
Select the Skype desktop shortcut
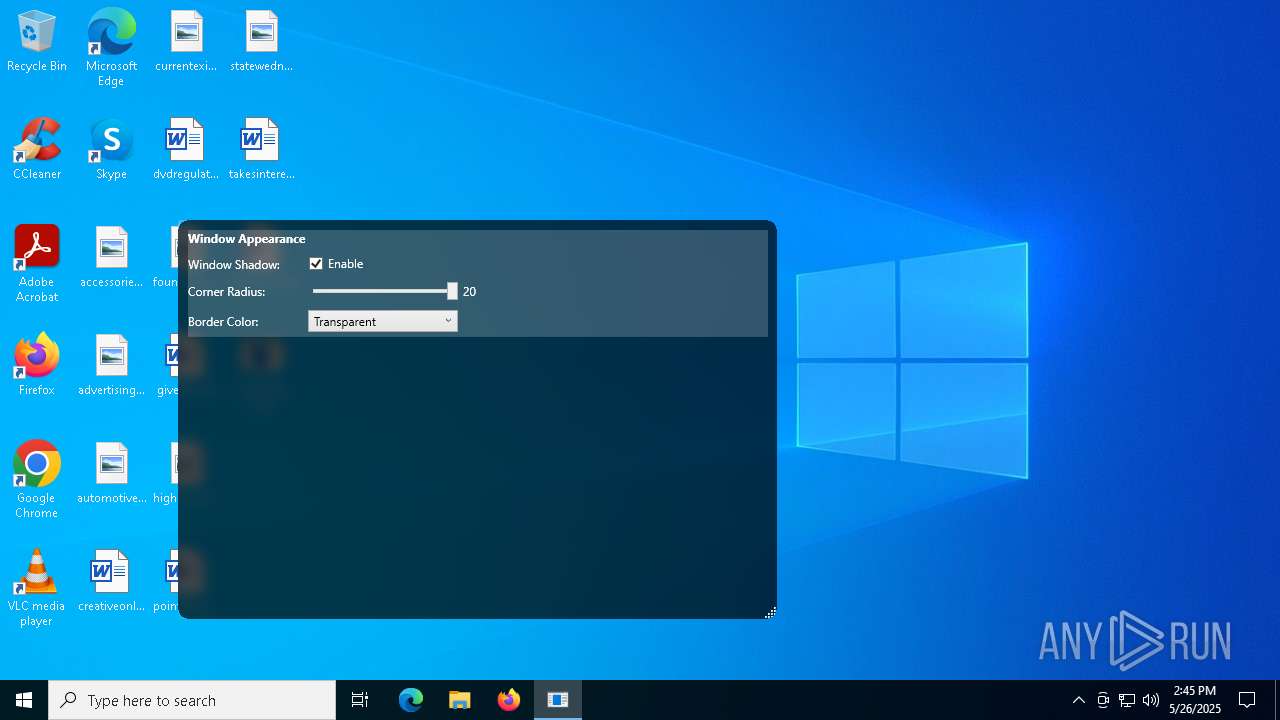pos(111,150)
